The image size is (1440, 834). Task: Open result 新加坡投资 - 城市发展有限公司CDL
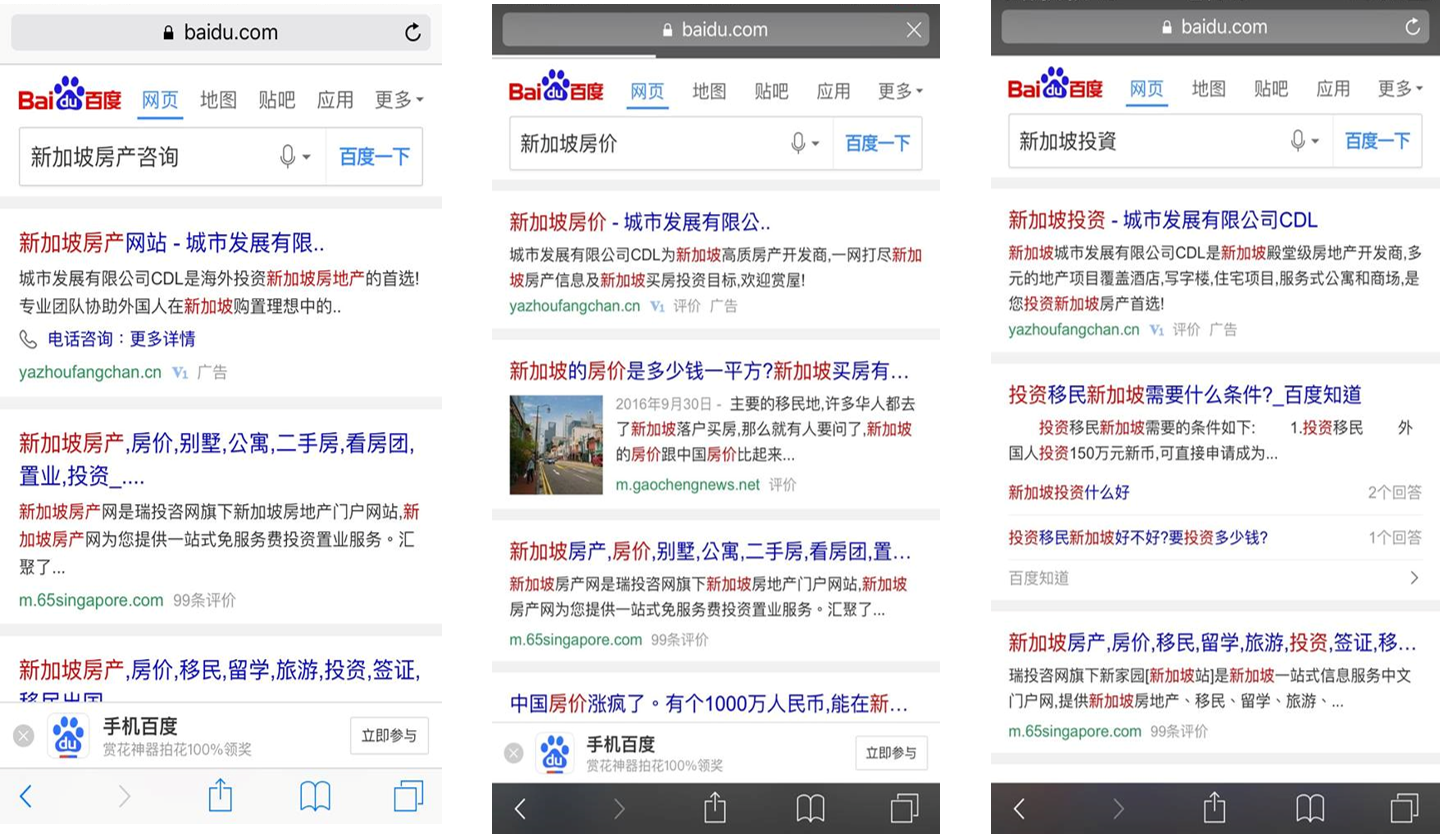pyautogui.click(x=1162, y=220)
